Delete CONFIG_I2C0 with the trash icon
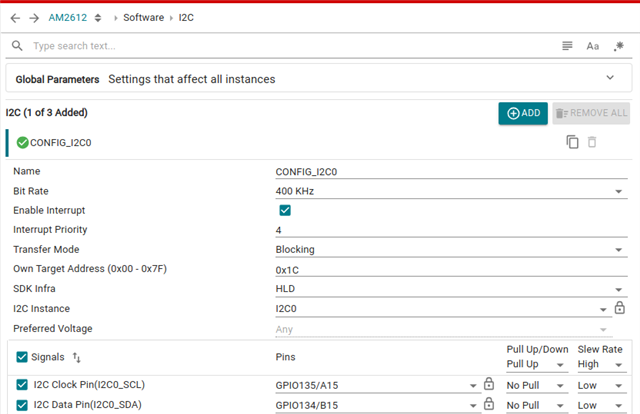Viewport: 640px width, 414px height. click(592, 142)
